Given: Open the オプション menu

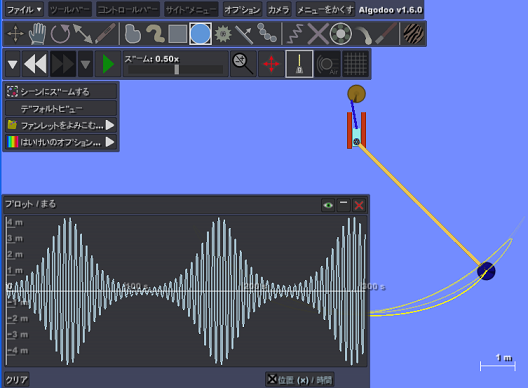Looking at the screenshot, I should [x=242, y=10].
